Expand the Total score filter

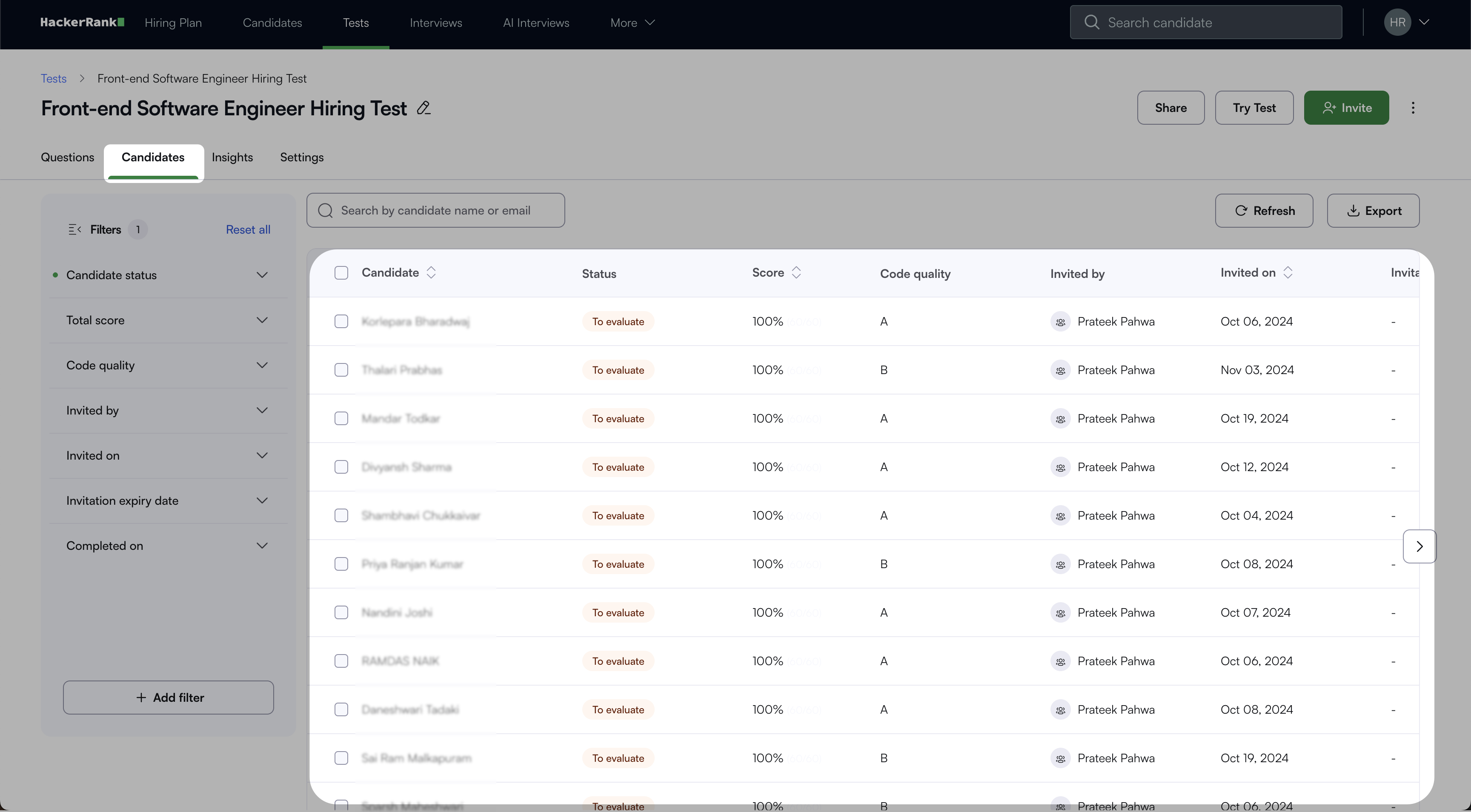(167, 320)
